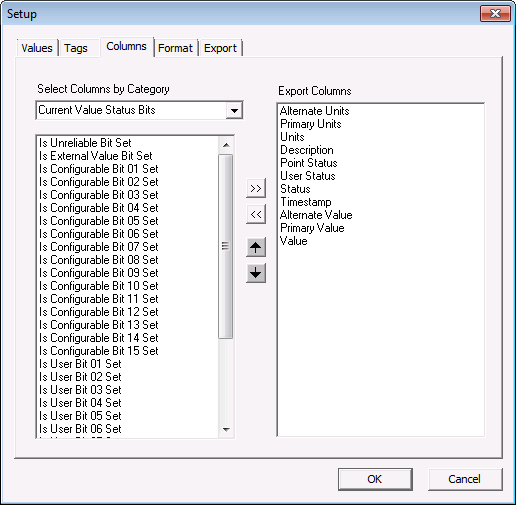Select 'Is User Bit 06 Set'

80,429
